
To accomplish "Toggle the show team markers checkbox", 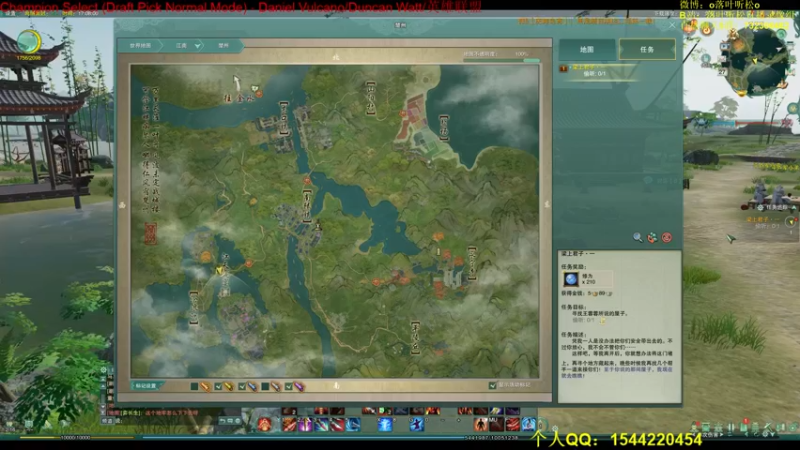I will pyautogui.click(x=492, y=385).
